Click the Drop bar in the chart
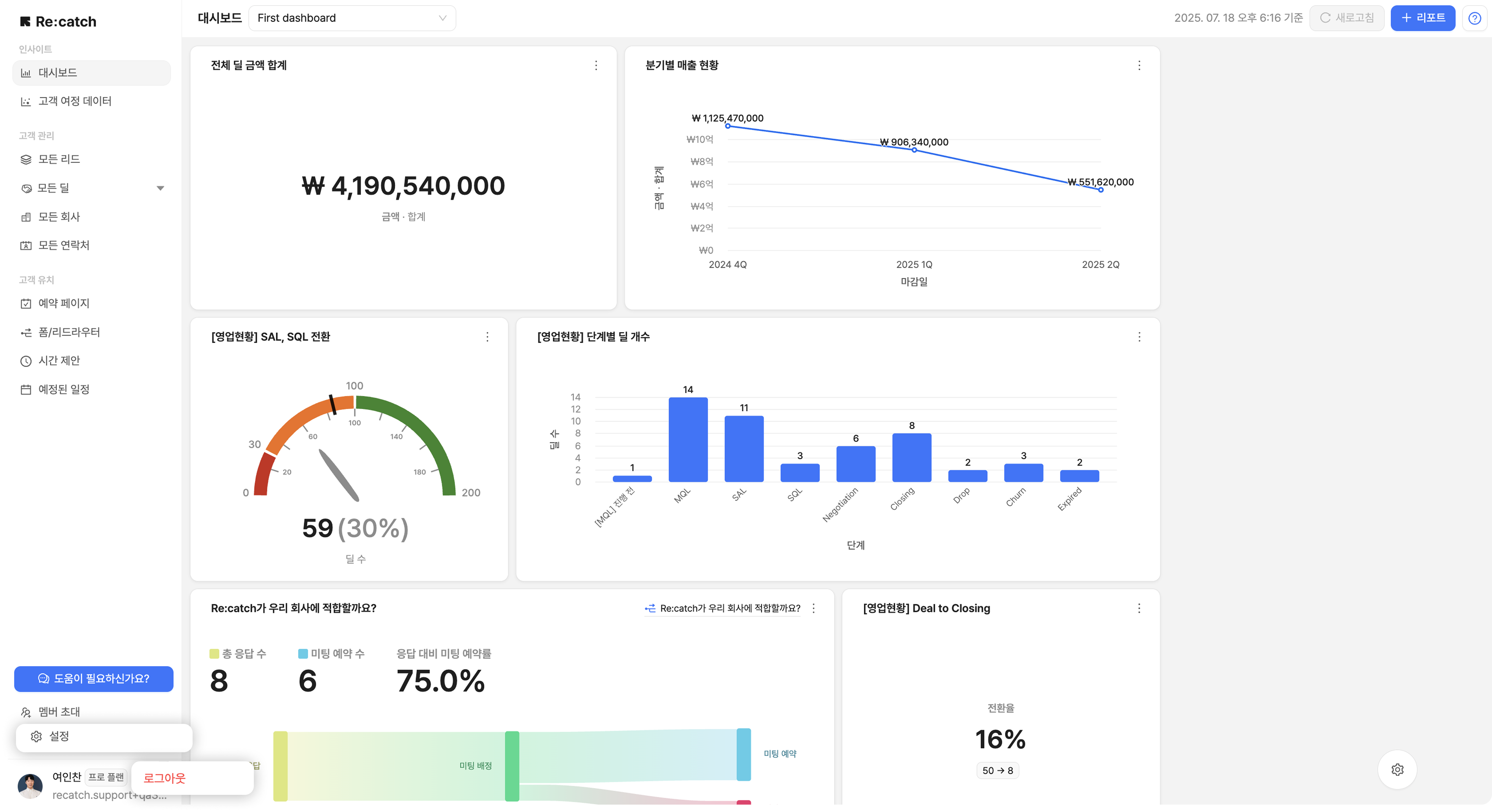Viewport: 1492px width, 812px height. (x=967, y=476)
